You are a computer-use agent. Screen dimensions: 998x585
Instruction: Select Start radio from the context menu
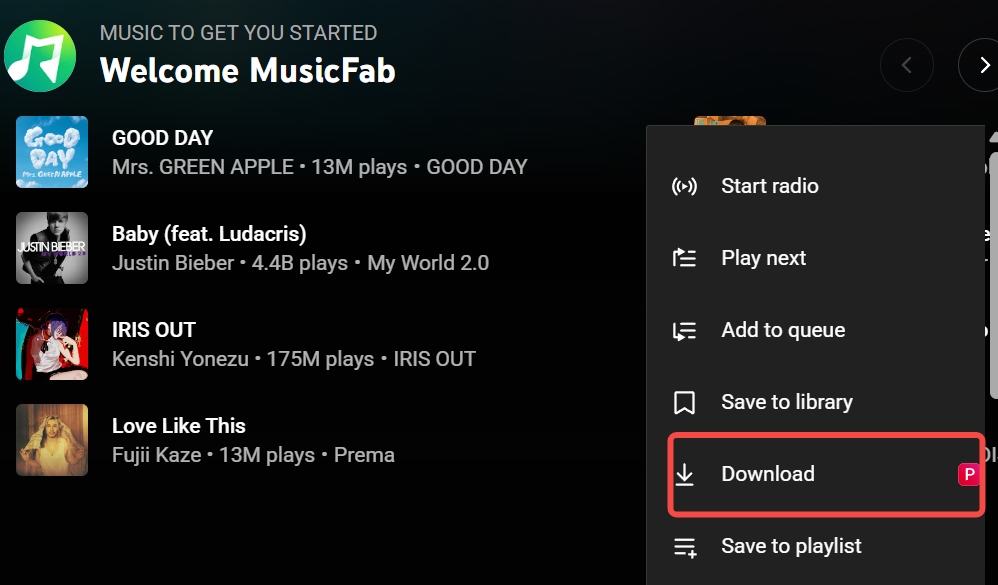click(769, 185)
